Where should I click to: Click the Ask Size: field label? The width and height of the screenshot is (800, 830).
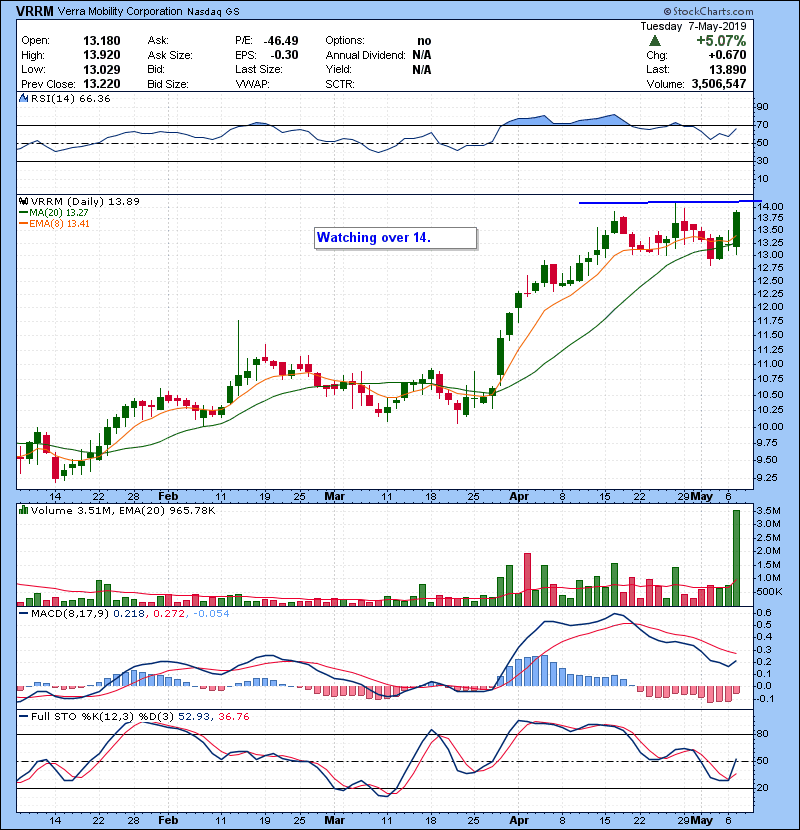click(x=170, y=55)
